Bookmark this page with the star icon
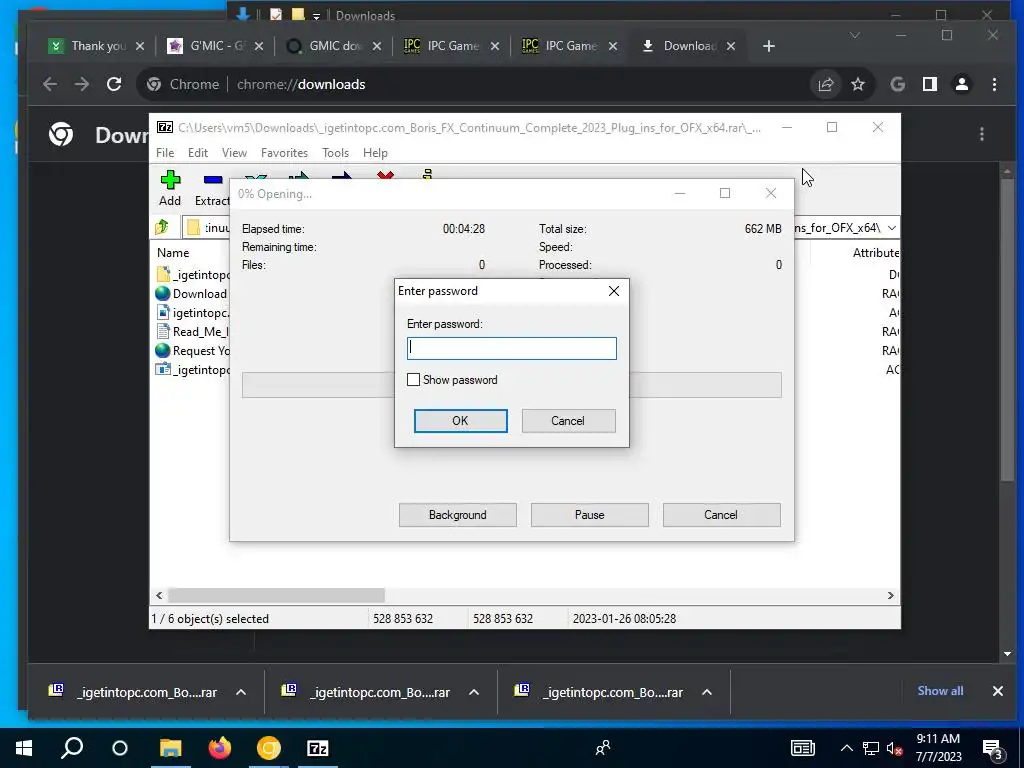 [x=857, y=84]
